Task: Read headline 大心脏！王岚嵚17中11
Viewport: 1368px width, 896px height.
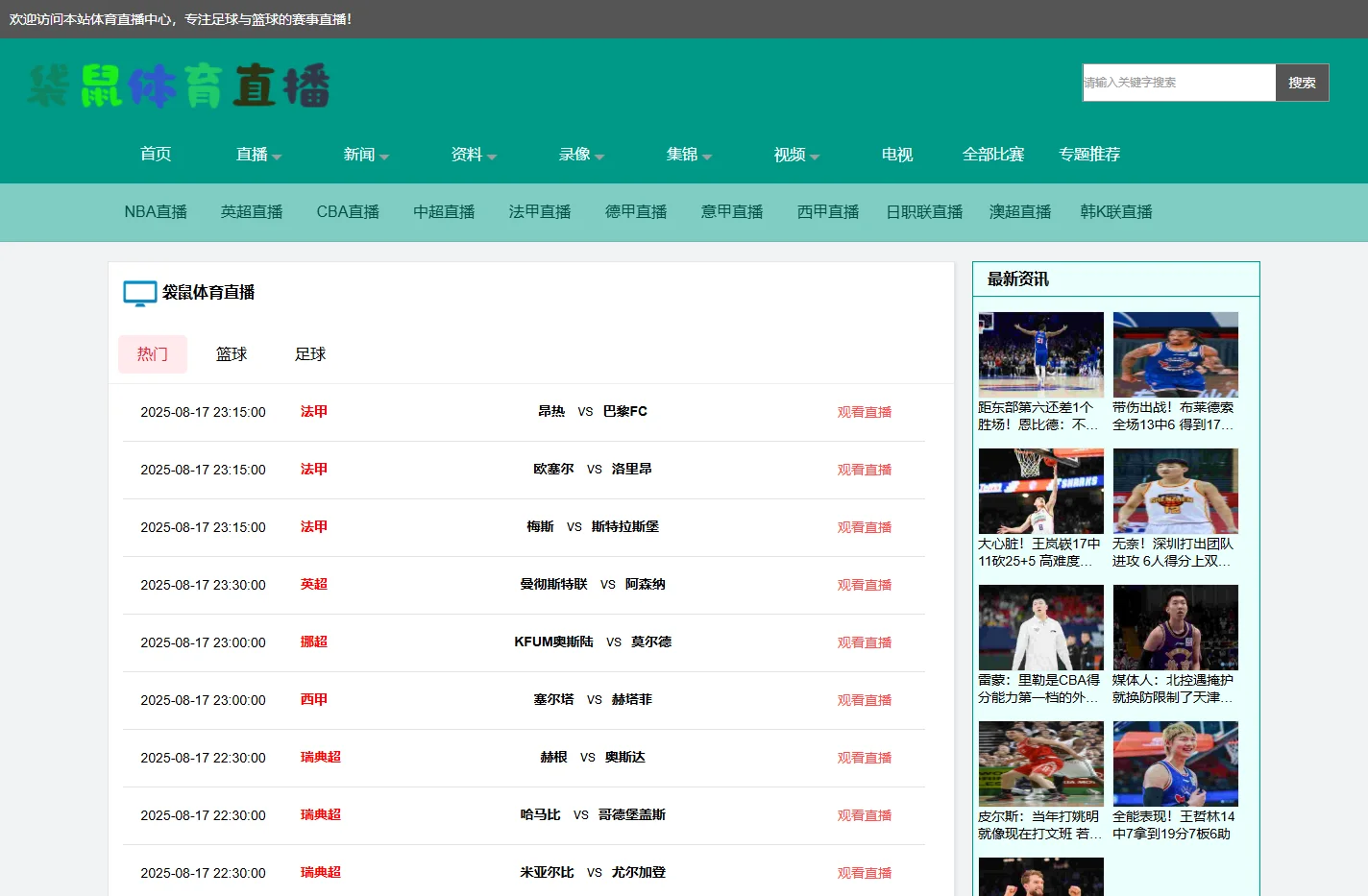Action: click(1038, 552)
